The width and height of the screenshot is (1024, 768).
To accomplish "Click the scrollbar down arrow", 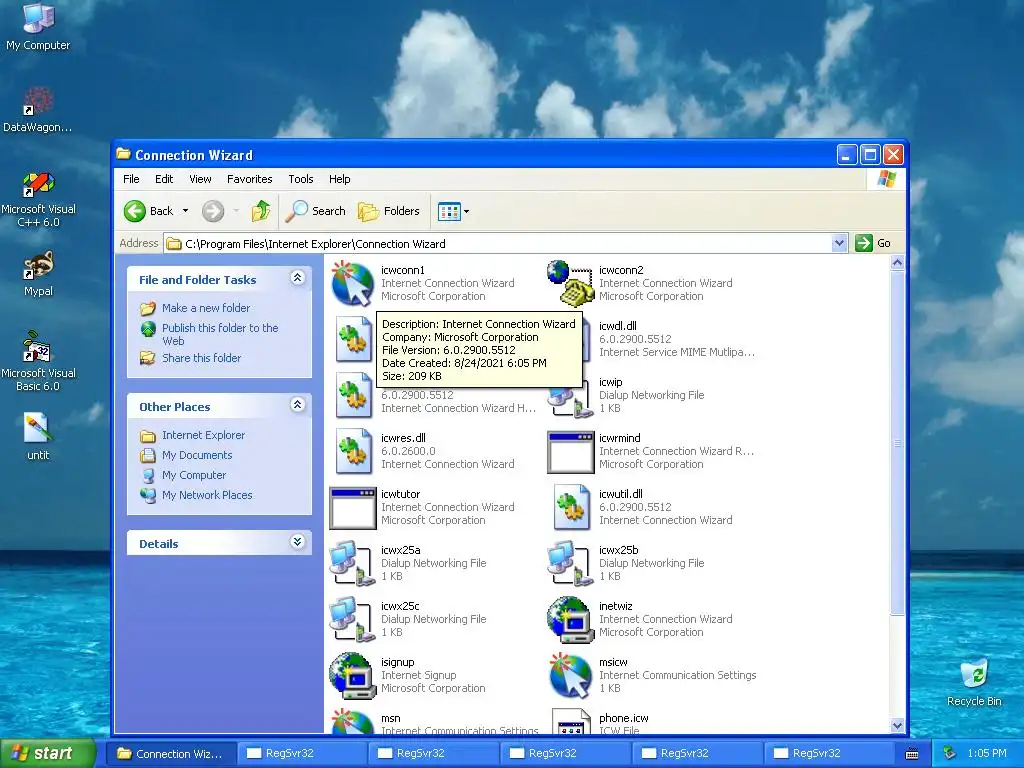I will pyautogui.click(x=897, y=726).
